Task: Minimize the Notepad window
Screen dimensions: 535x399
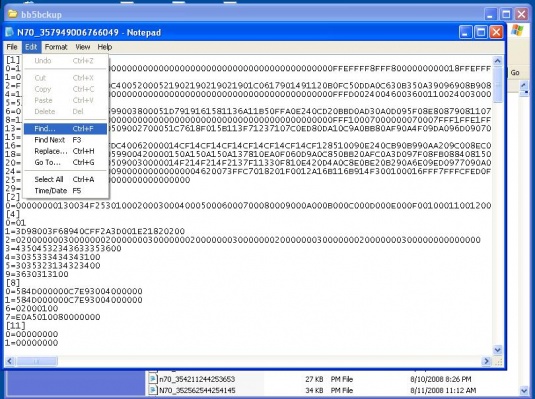Action: coord(465,32)
